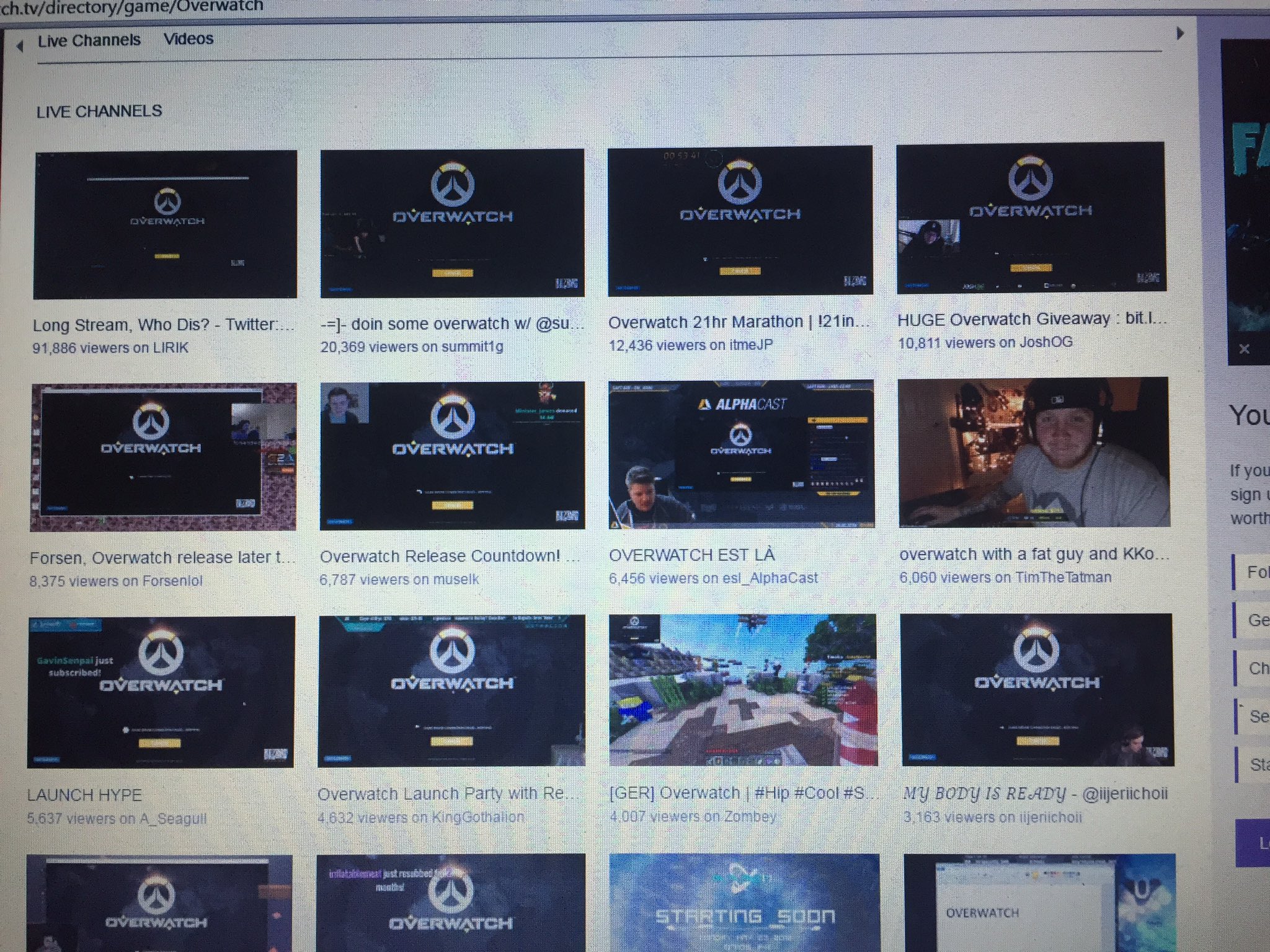
Task: Go to TimTheTatman channel from viewer line
Action: [1005, 577]
